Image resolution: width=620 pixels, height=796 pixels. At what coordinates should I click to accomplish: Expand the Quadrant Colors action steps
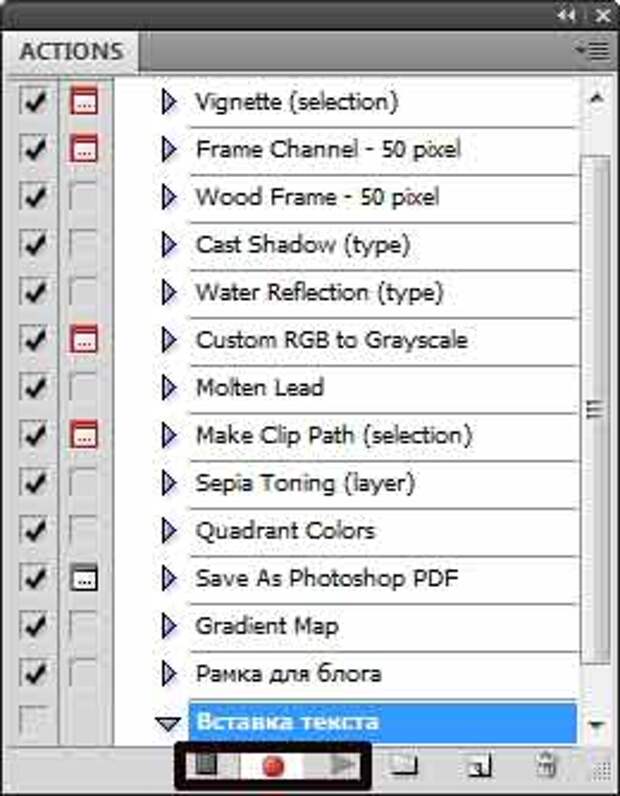pos(169,530)
